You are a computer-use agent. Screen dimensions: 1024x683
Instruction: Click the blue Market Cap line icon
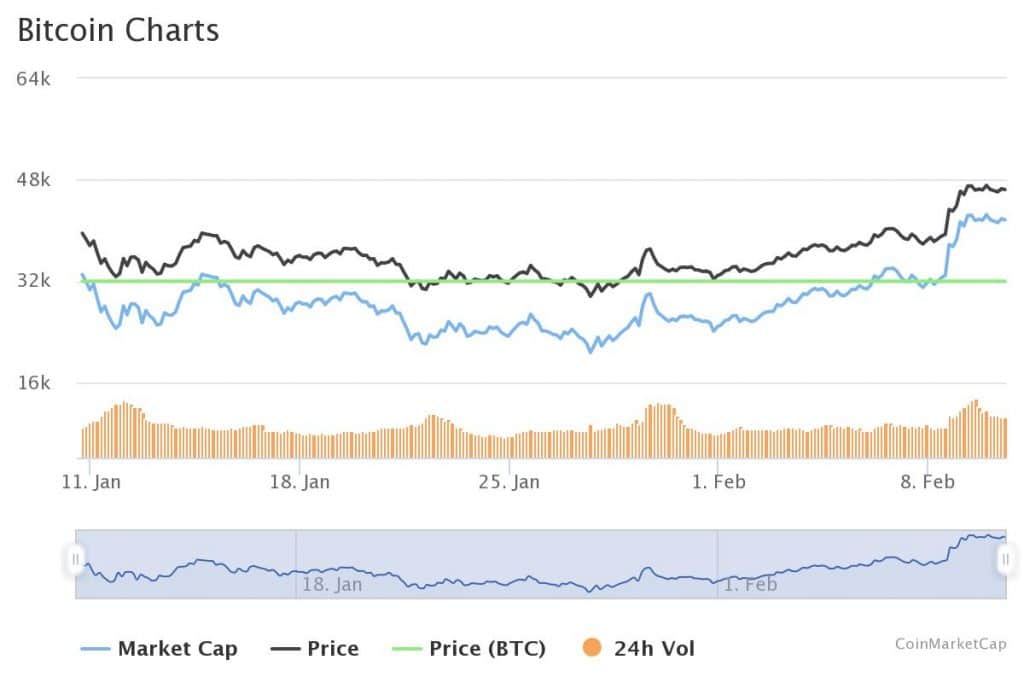click(95, 648)
